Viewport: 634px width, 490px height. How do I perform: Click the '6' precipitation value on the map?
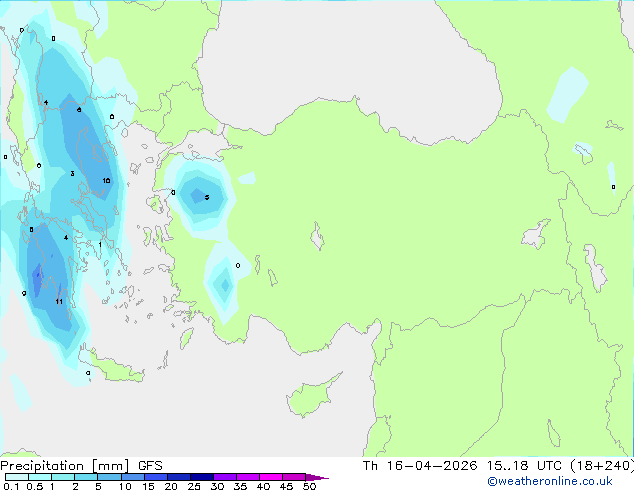tap(79, 110)
